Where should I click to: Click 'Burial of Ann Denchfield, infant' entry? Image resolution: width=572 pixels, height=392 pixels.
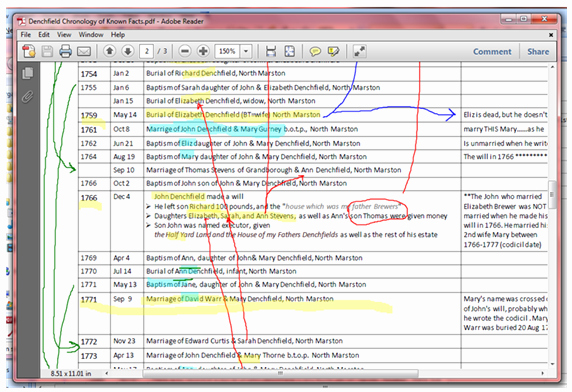click(x=221, y=271)
